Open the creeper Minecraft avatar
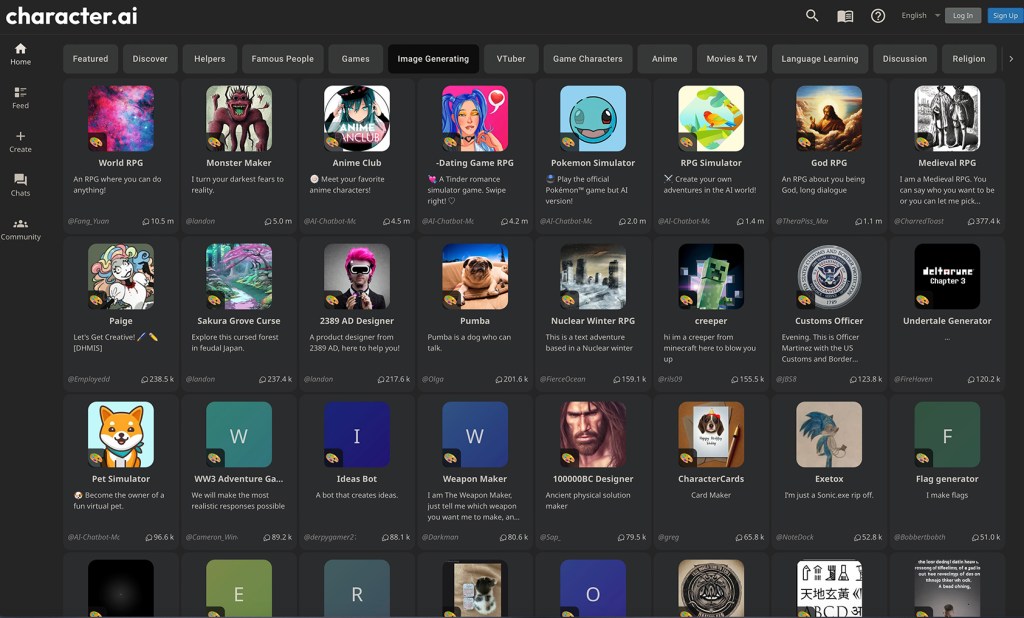 [711, 276]
